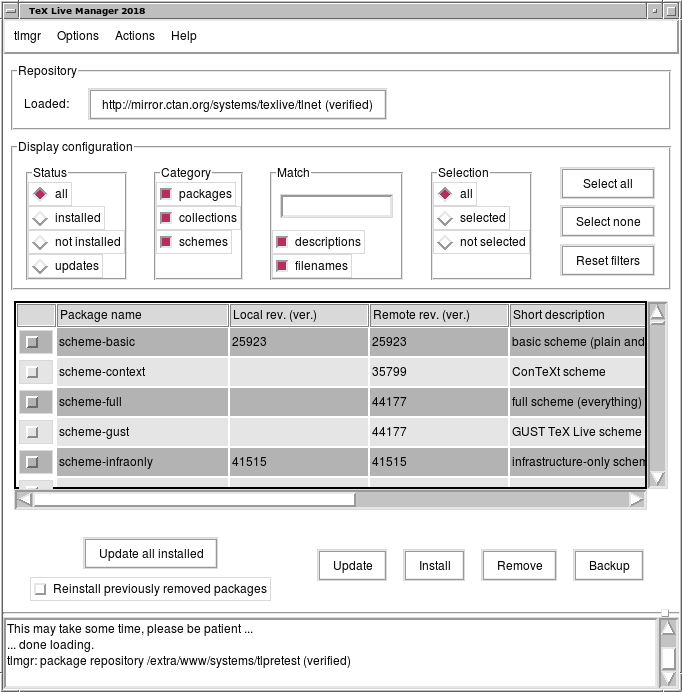Click the Package name column header
This screenshot has height=692, width=682.
[x=142, y=315]
